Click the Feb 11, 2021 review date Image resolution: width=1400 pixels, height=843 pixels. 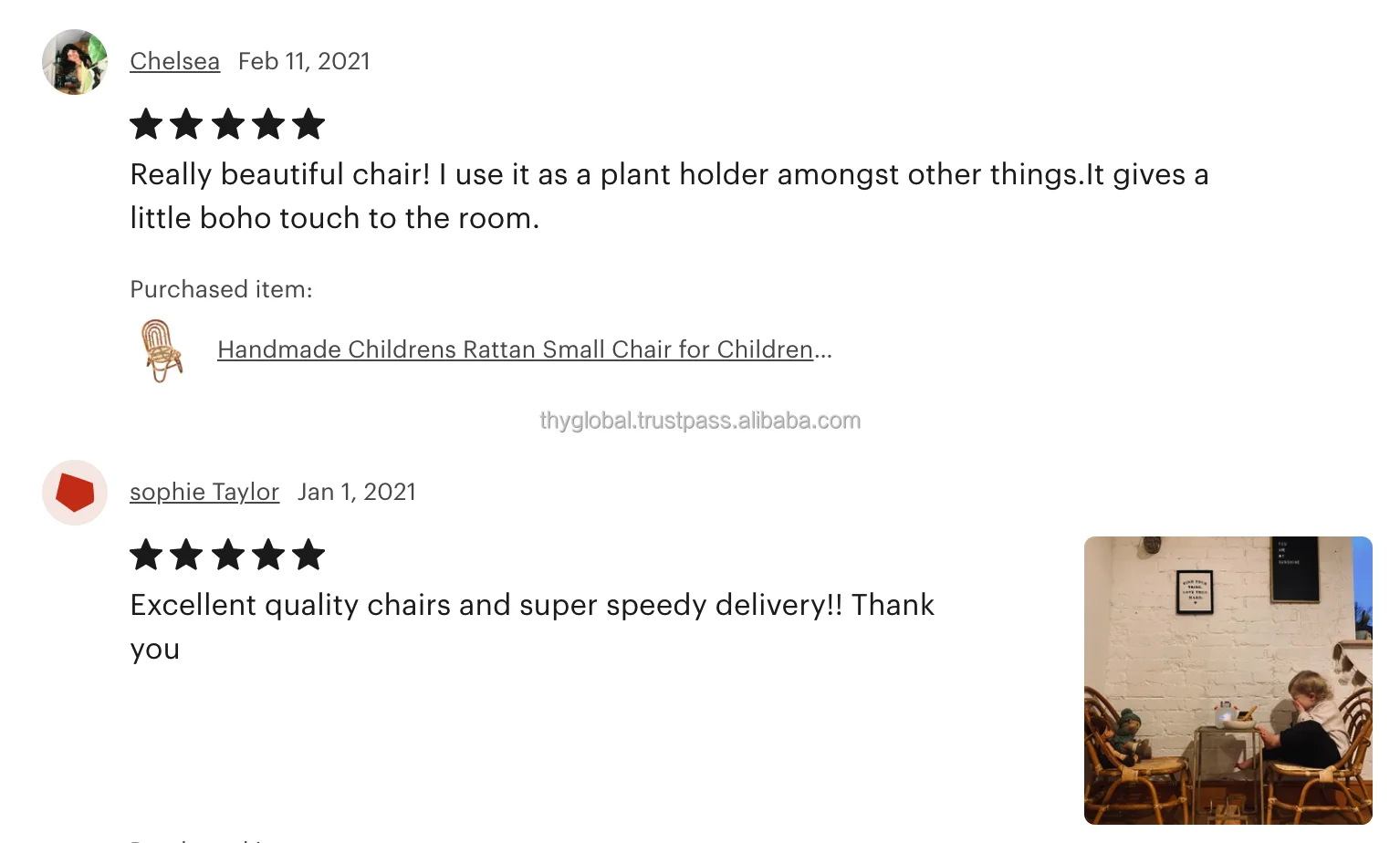click(304, 61)
